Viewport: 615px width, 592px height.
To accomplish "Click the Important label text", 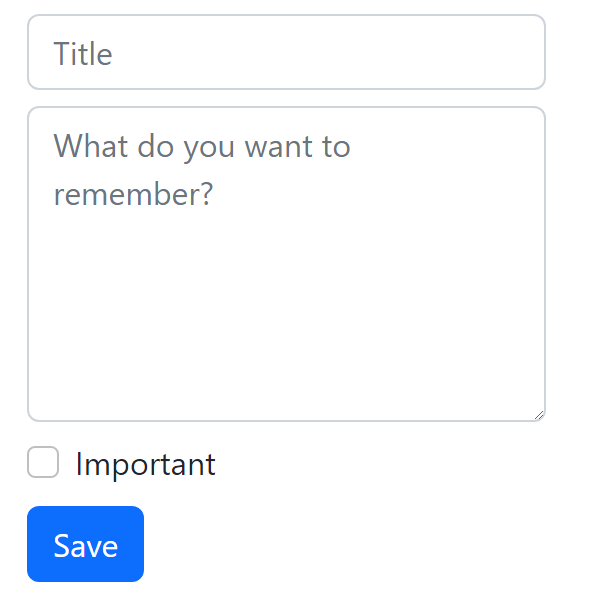I will click(145, 464).
